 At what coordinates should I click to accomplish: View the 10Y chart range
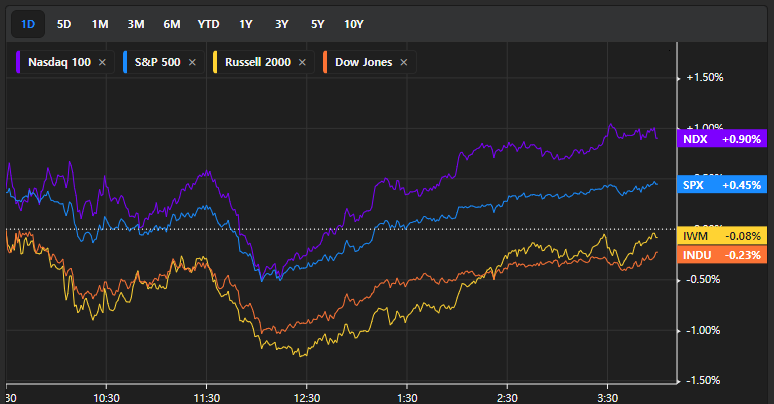tap(354, 23)
